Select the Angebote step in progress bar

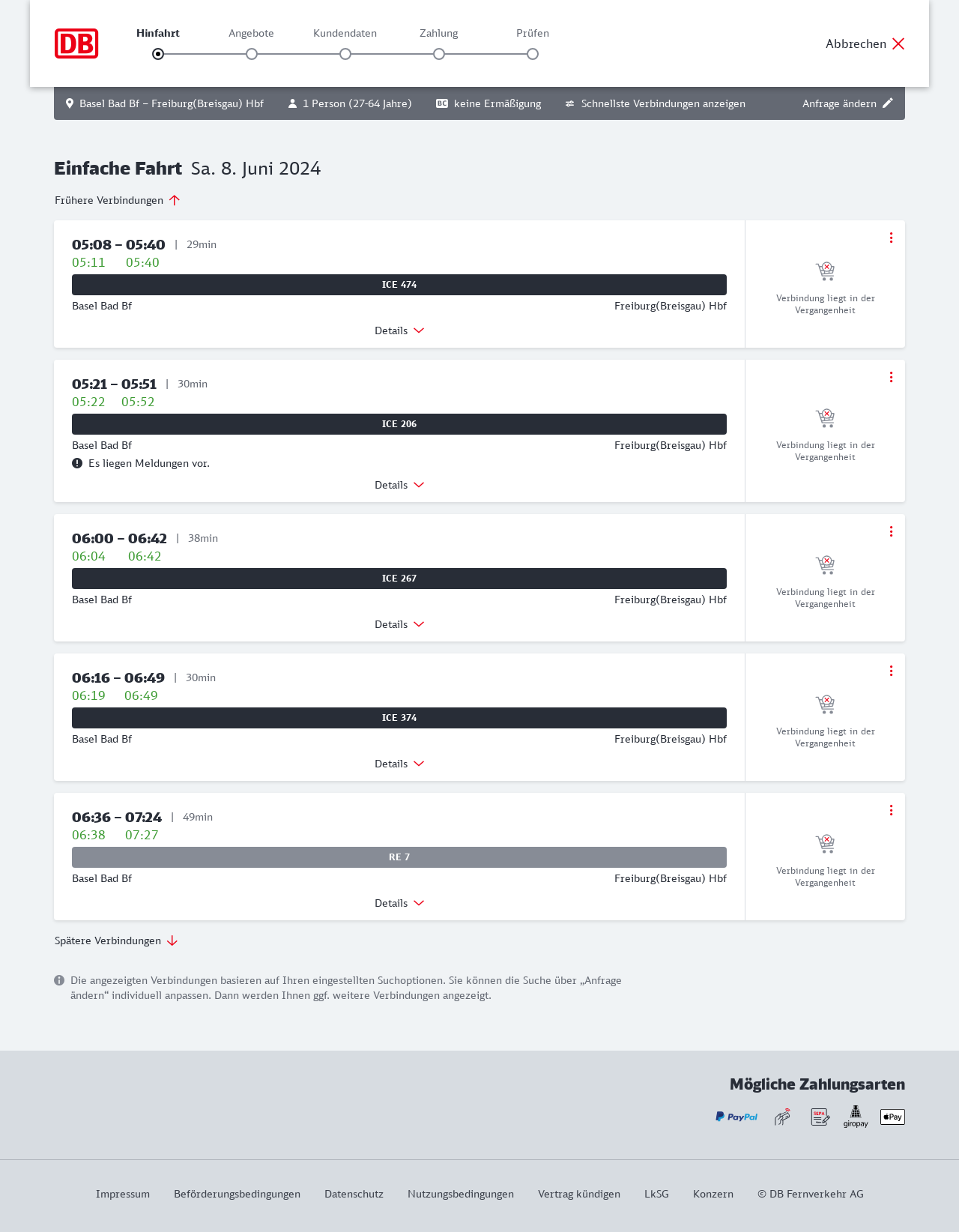252,54
